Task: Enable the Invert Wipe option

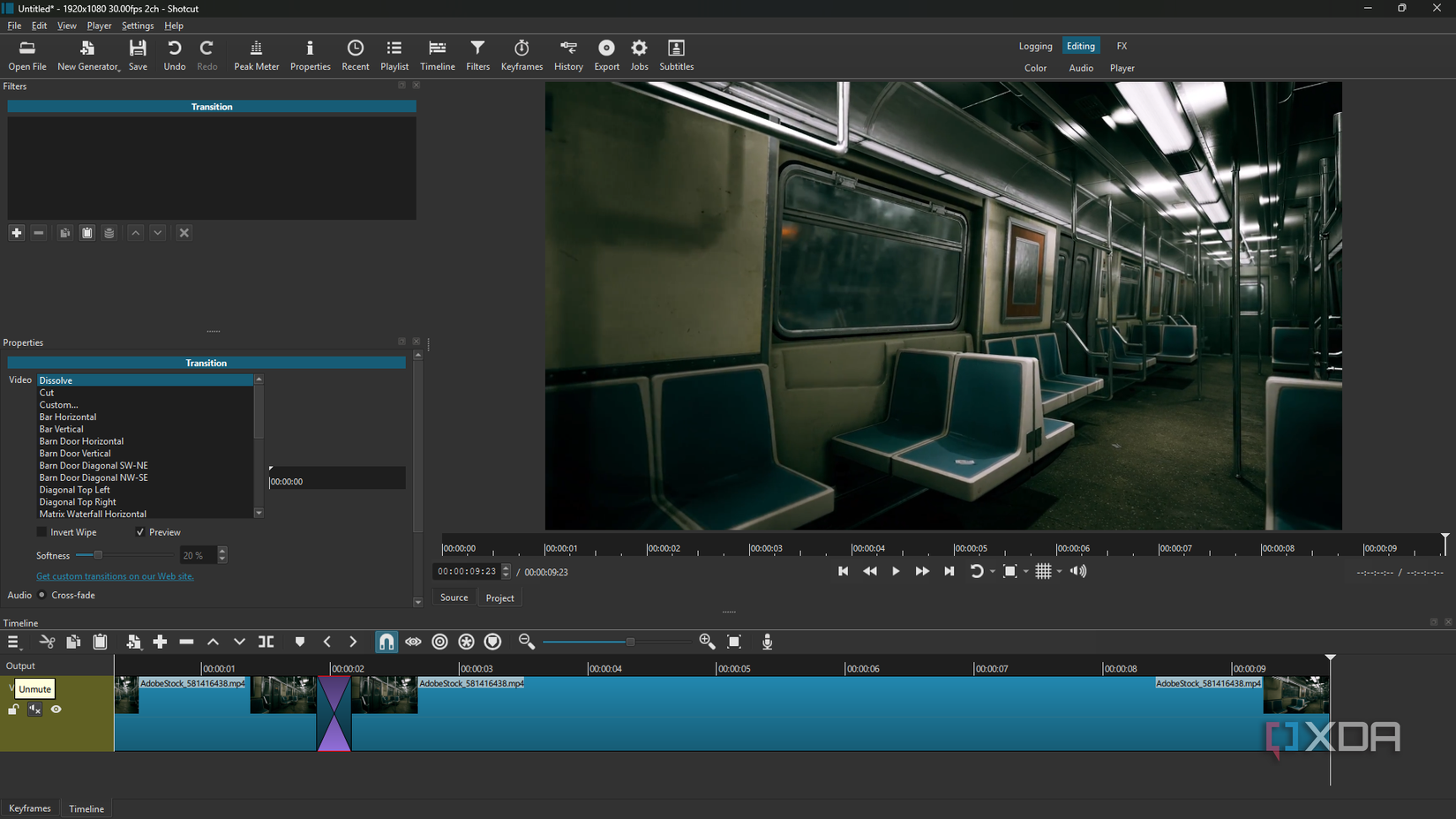Action: (x=41, y=531)
